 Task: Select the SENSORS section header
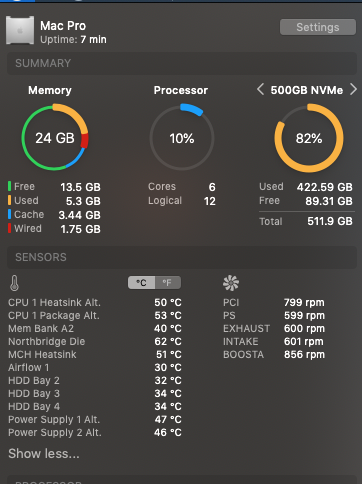(182, 257)
